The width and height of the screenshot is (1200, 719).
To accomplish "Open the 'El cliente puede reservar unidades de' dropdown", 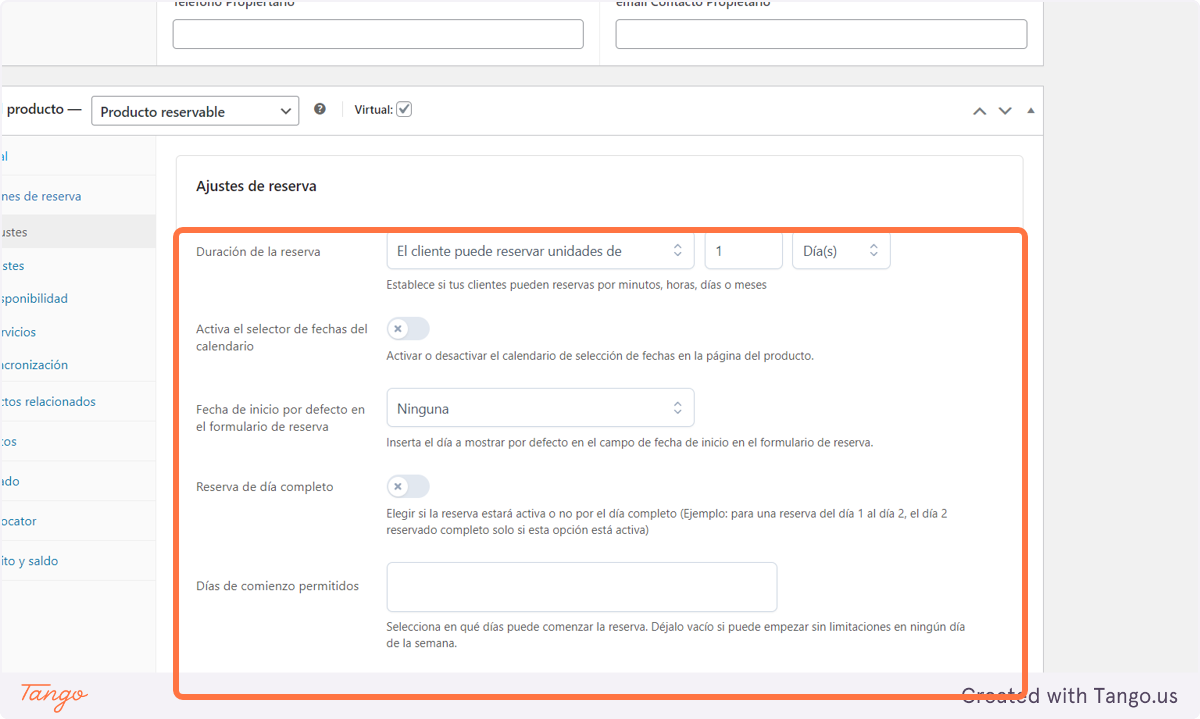I will 540,251.
